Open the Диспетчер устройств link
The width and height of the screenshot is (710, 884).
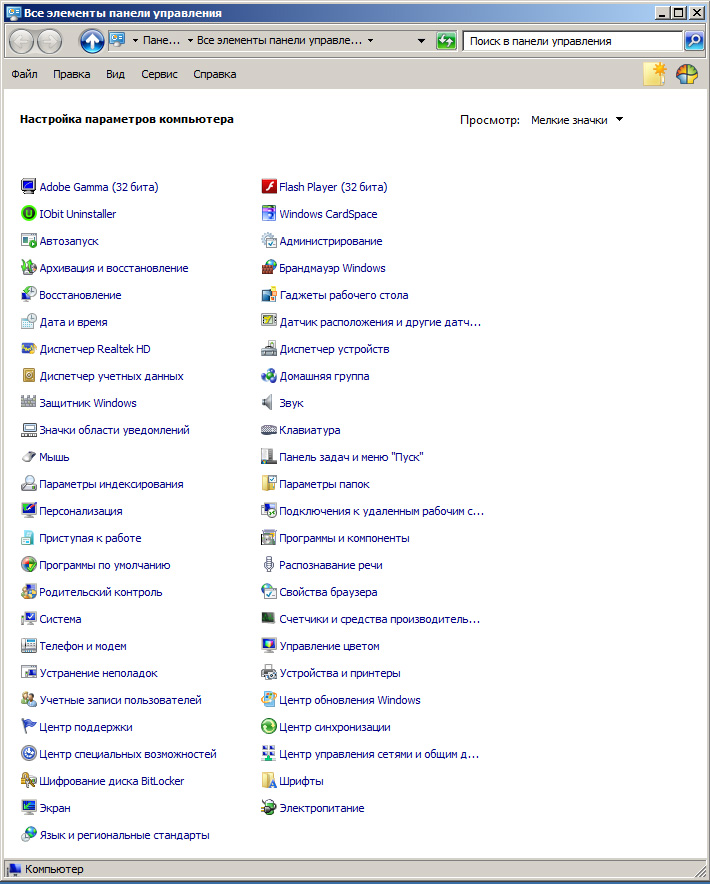[334, 349]
